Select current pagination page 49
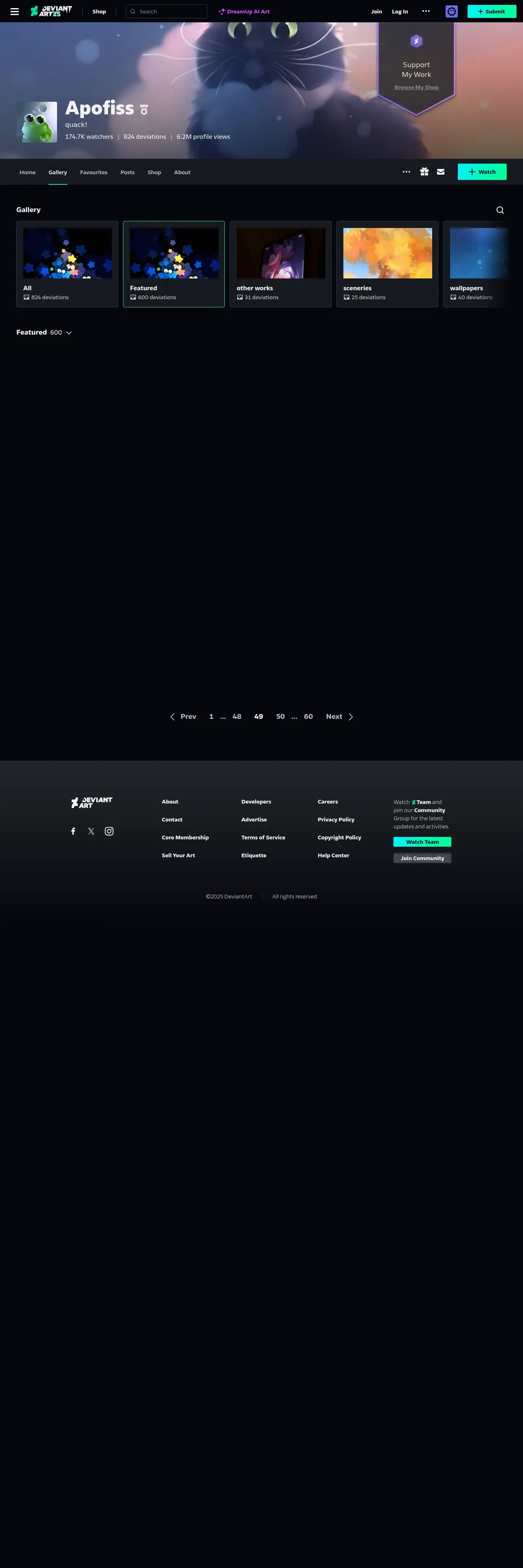 [x=259, y=716]
